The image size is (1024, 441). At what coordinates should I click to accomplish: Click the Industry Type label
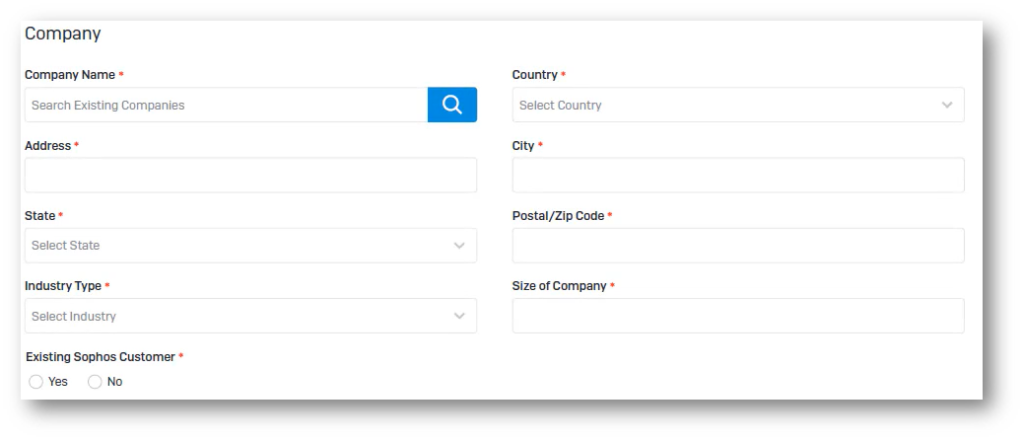[63, 286]
